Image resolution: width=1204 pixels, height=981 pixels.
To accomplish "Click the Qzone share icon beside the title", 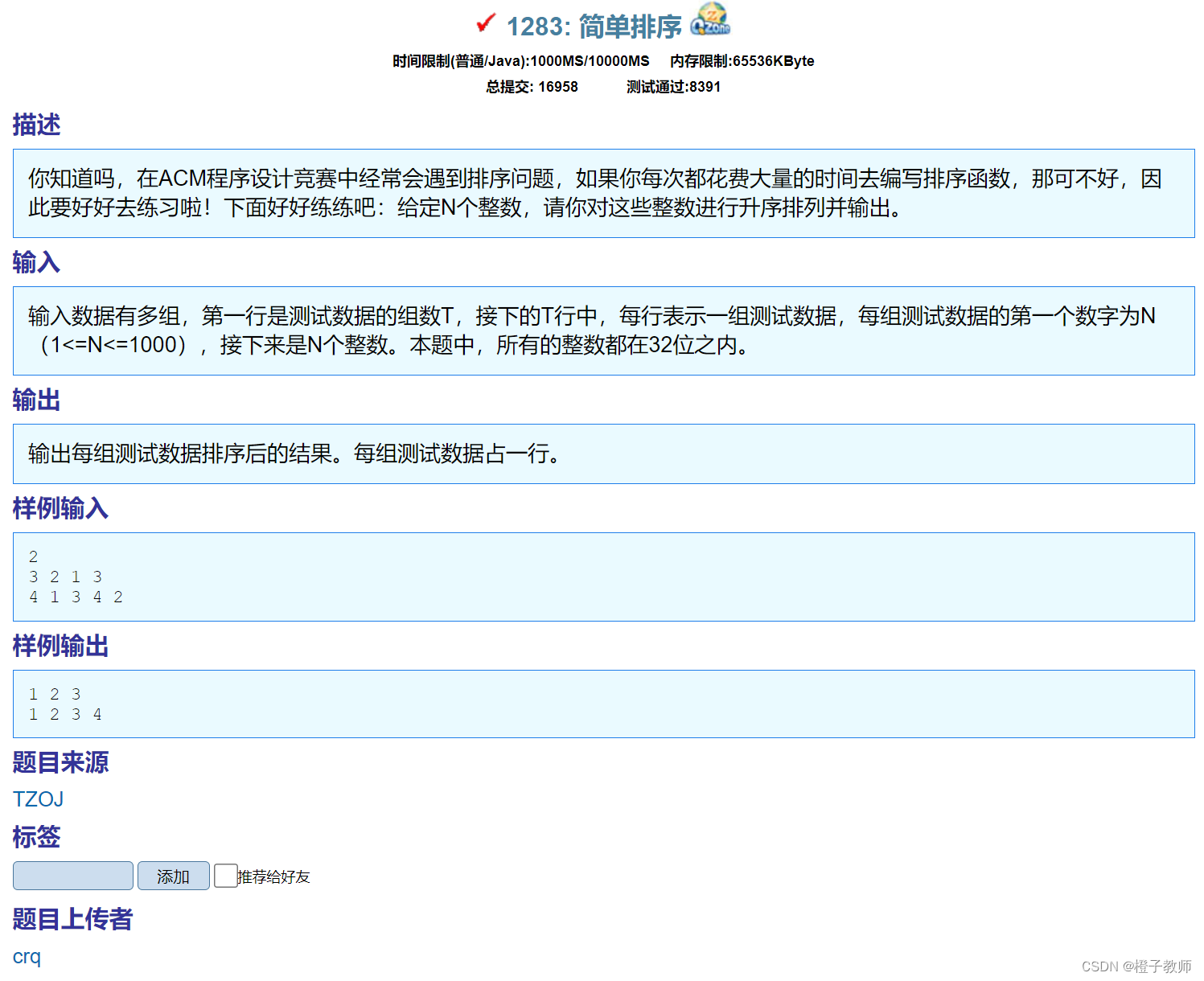I will point(710,20).
